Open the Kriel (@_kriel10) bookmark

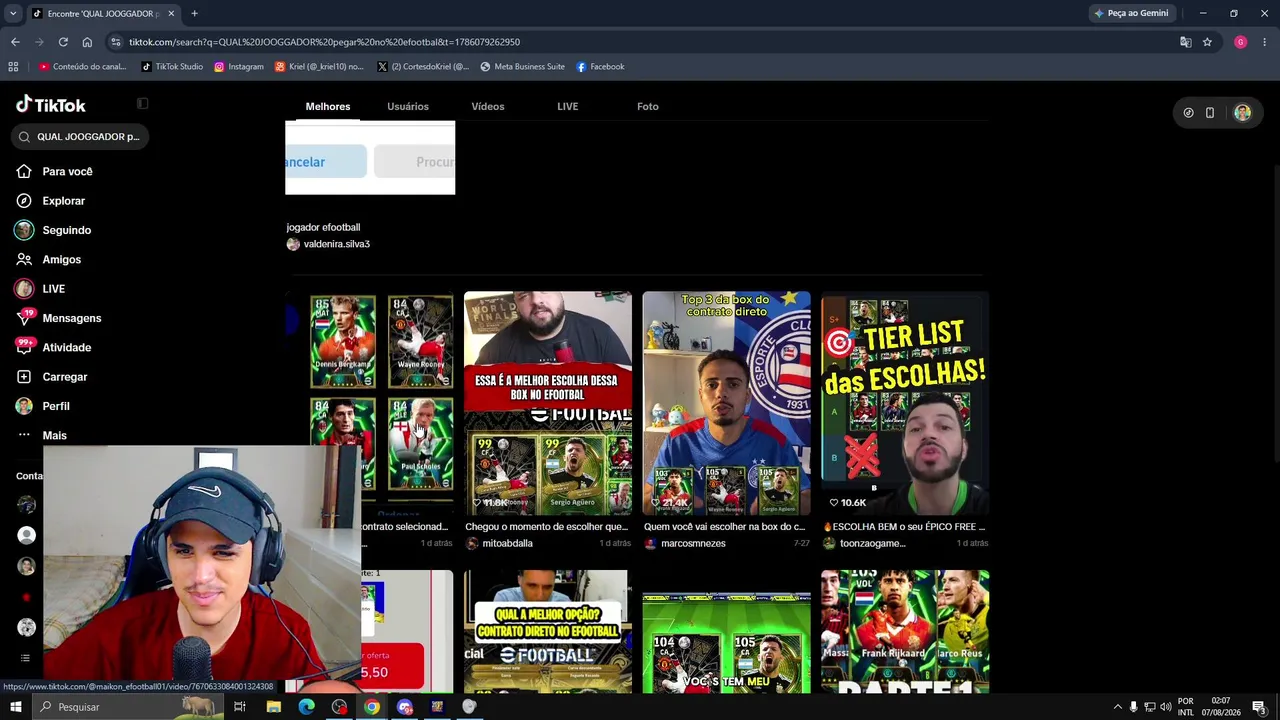click(319, 67)
